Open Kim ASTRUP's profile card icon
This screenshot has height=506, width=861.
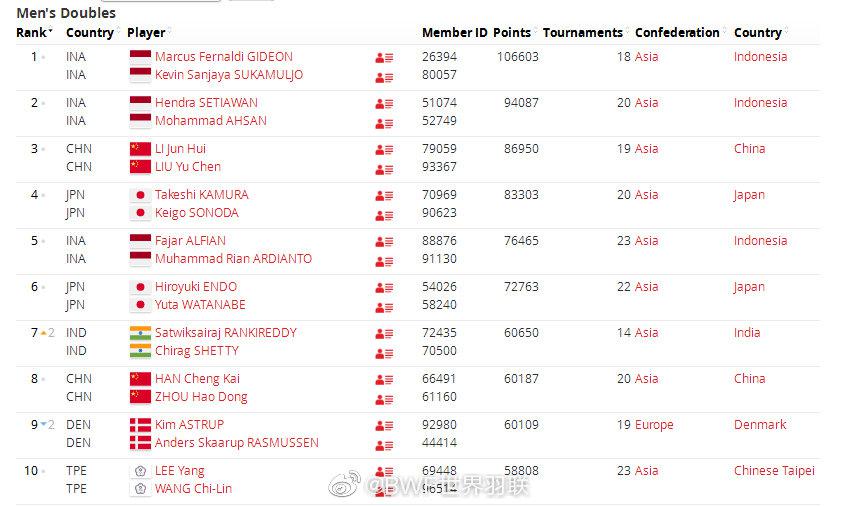tap(384, 426)
